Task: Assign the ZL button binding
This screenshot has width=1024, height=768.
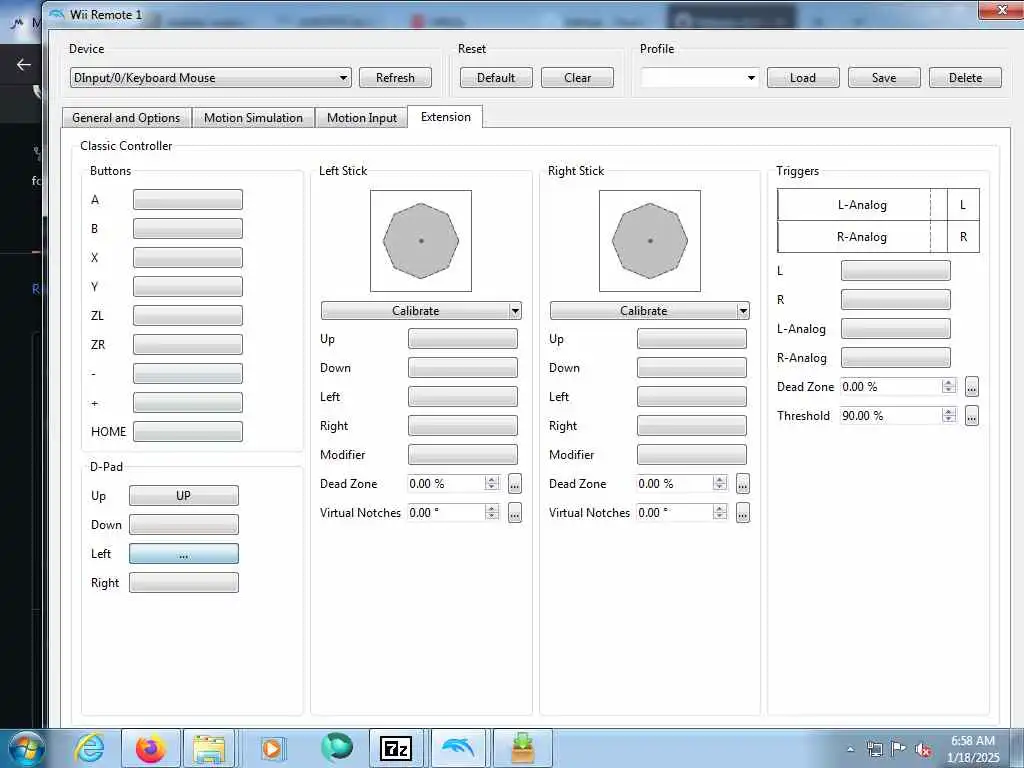Action: tap(188, 315)
